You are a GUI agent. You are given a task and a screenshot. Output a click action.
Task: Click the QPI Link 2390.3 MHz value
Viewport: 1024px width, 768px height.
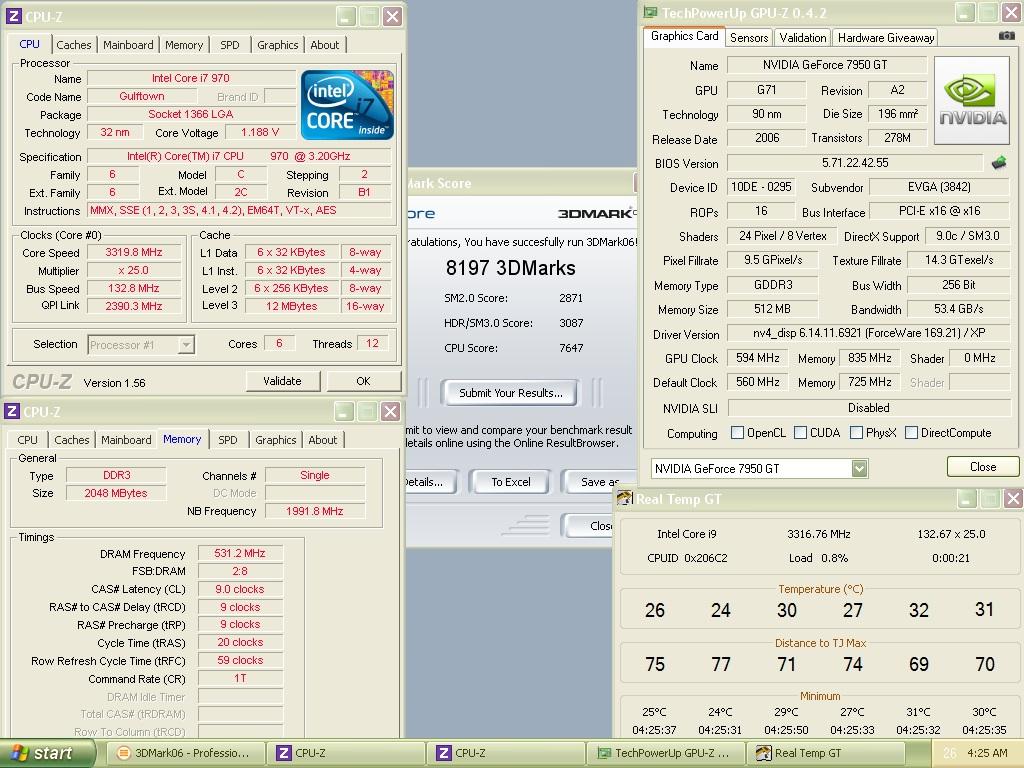pyautogui.click(x=134, y=306)
